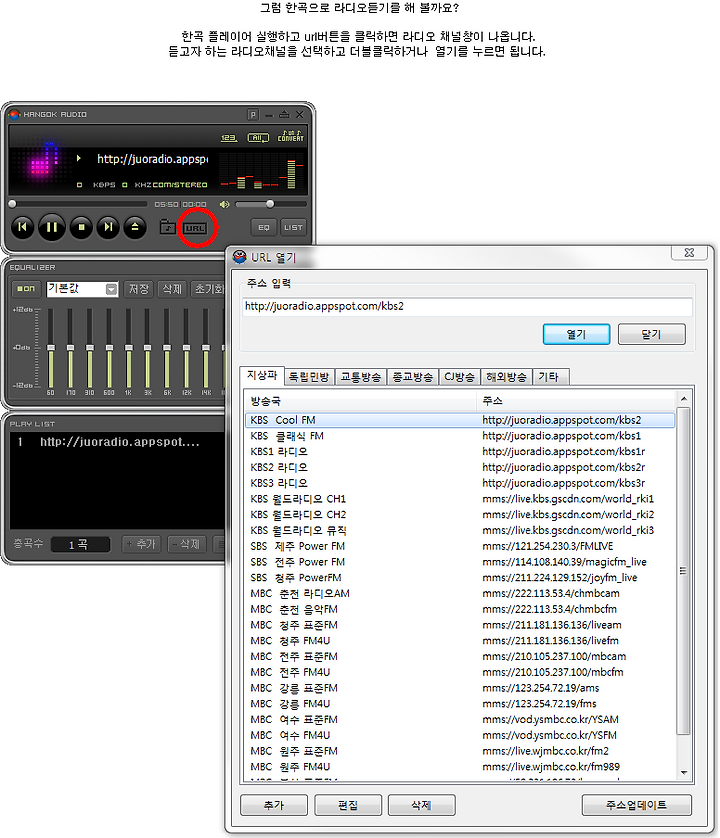Select the MBC 여수 FM4U row

(460, 735)
